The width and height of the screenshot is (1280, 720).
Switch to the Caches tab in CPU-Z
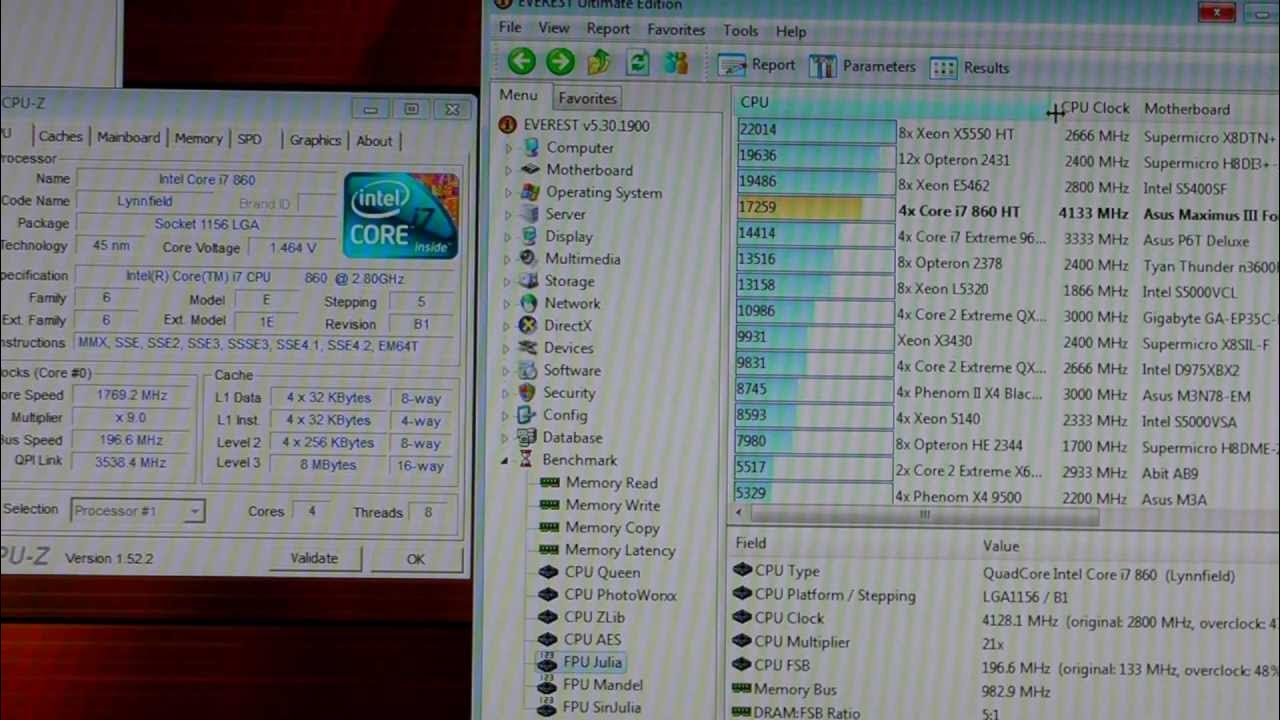[x=60, y=136]
